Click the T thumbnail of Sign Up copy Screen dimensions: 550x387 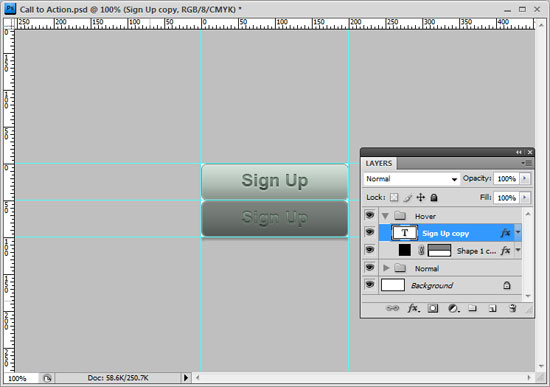click(404, 233)
